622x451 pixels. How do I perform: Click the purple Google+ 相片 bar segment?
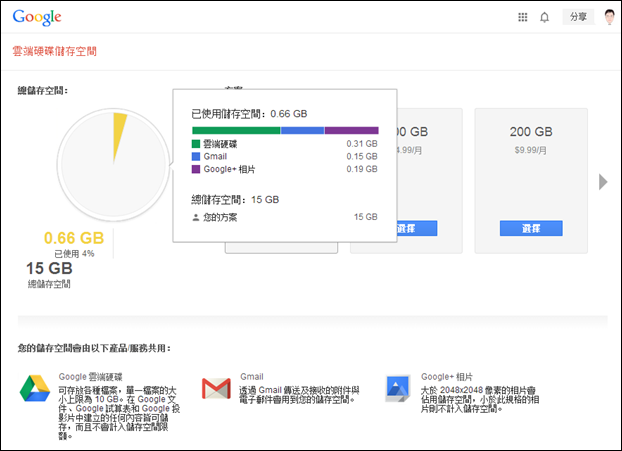(351, 131)
